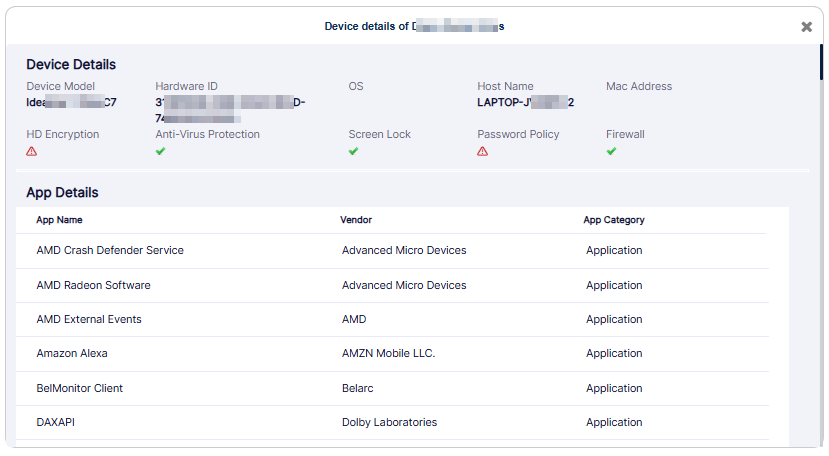Click the HD Encryption warning icon
Image resolution: width=829 pixels, height=456 pixels.
[32, 151]
